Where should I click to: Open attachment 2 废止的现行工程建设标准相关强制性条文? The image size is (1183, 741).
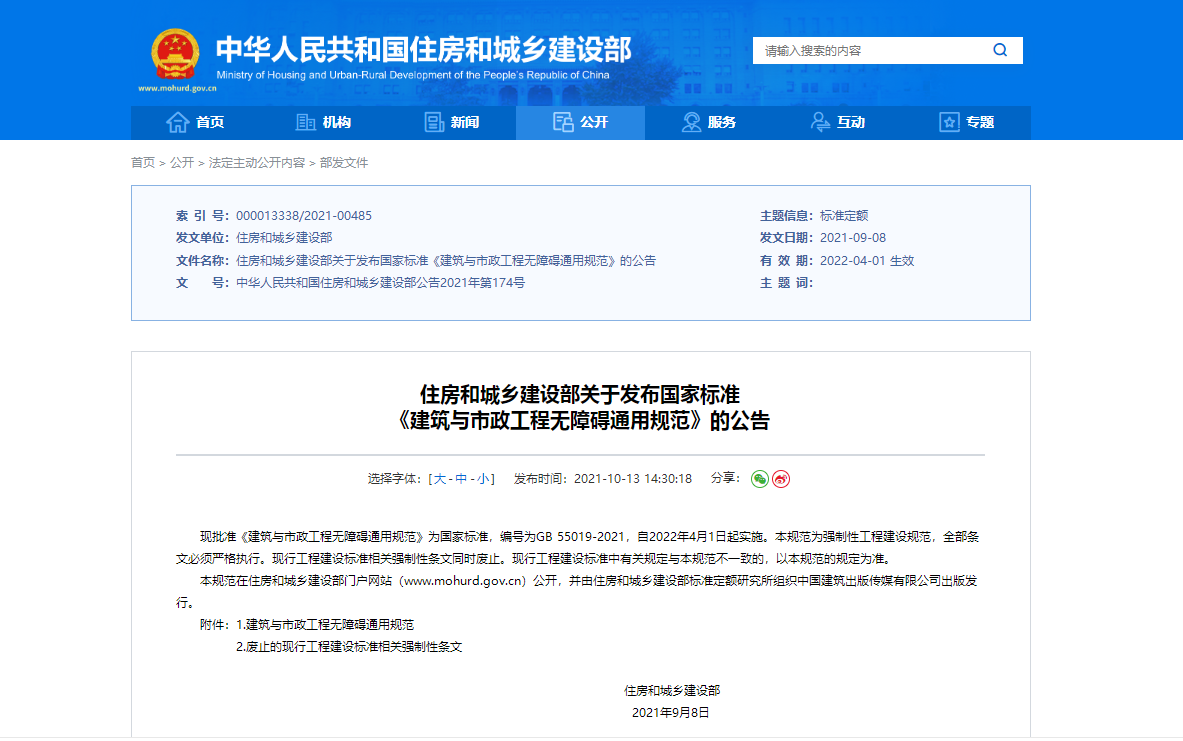[x=349, y=647]
